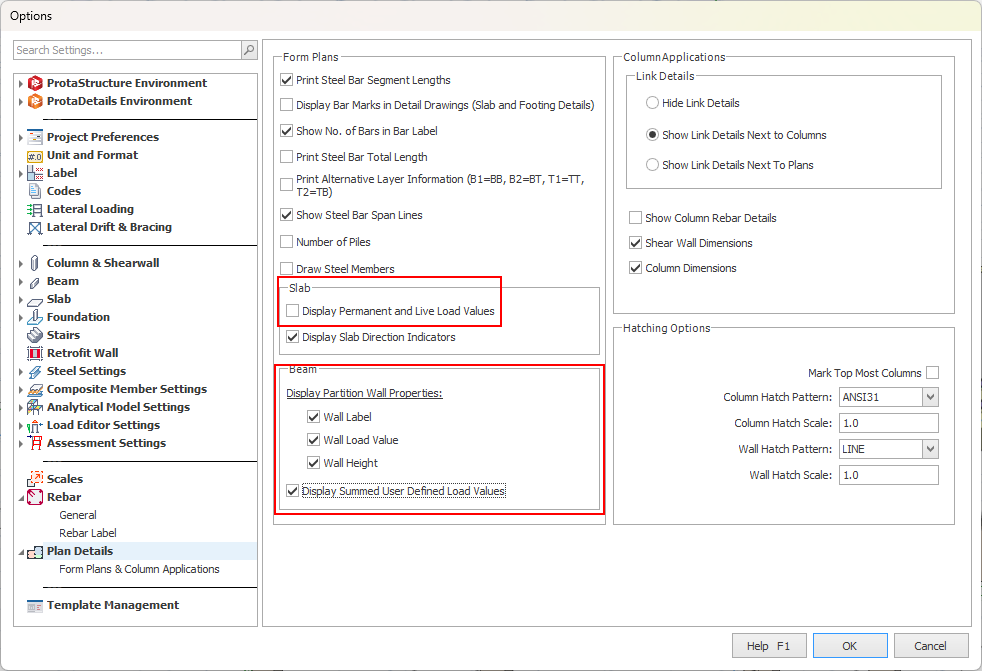The height and width of the screenshot is (671, 982).
Task: Uncheck Shear Wall Dimensions
Action: tap(636, 242)
